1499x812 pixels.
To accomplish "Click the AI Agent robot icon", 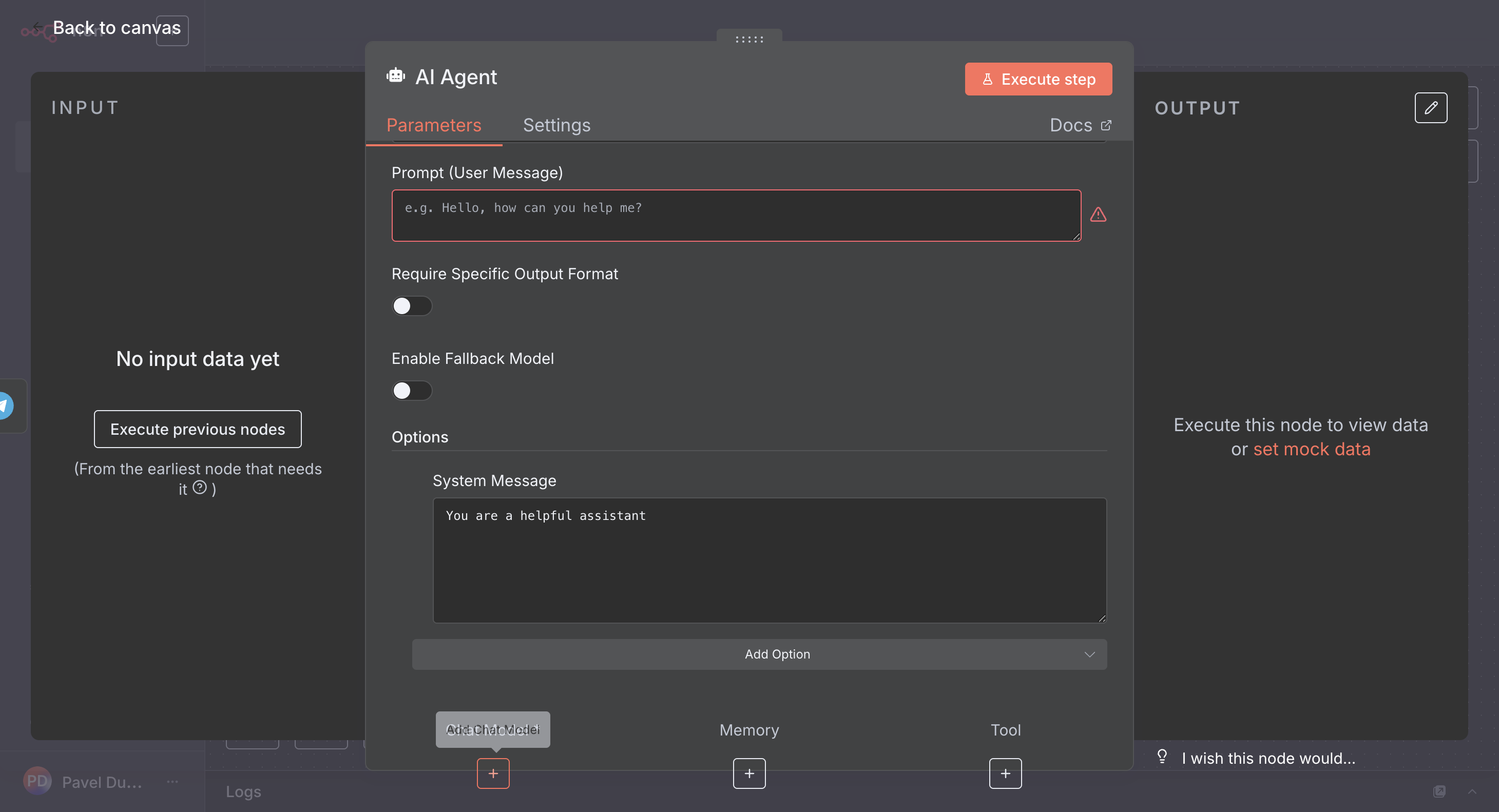I will point(396,76).
